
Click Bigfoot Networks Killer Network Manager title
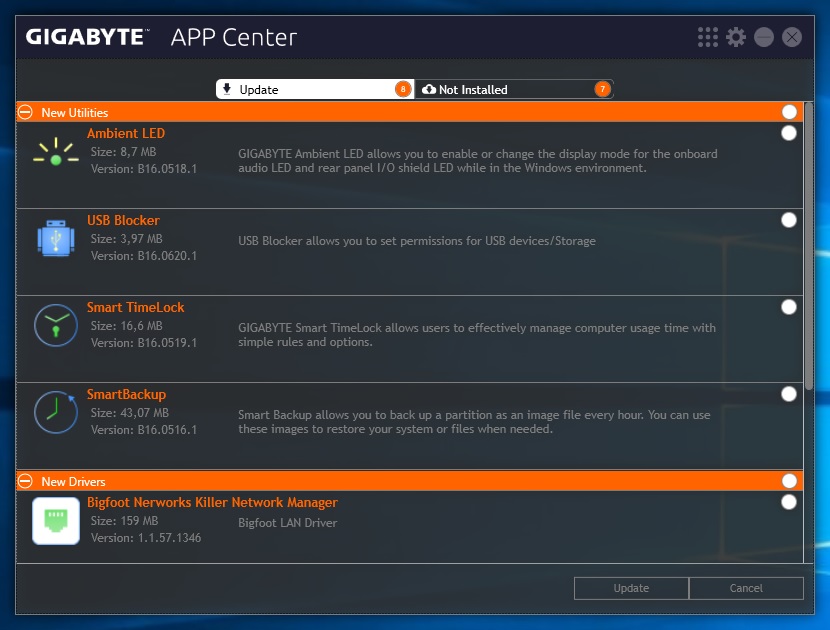click(x=212, y=502)
